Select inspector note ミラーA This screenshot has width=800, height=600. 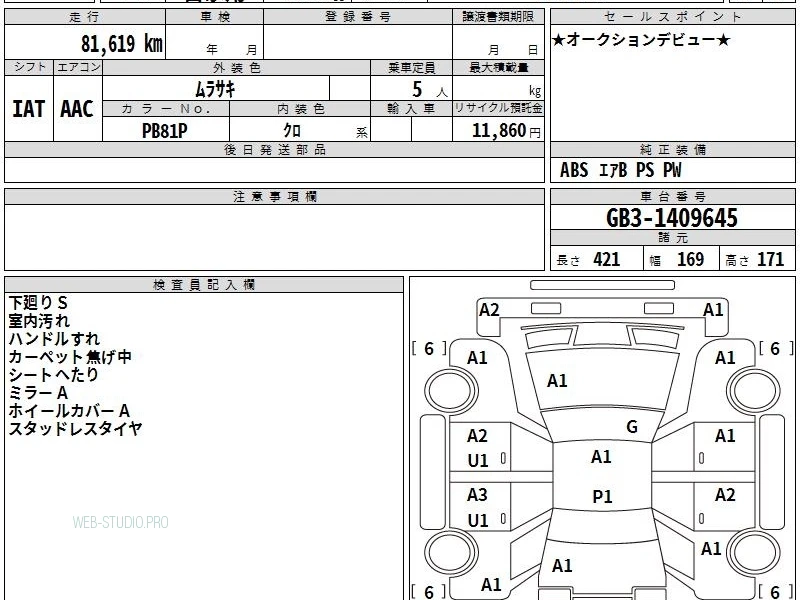pos(38,392)
